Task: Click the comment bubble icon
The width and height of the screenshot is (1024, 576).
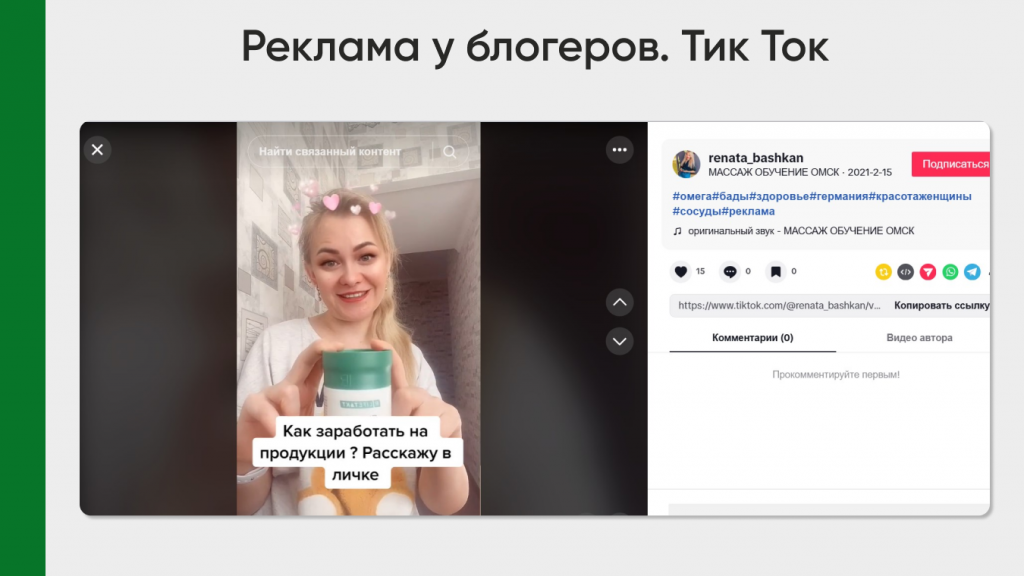Action: (730, 271)
